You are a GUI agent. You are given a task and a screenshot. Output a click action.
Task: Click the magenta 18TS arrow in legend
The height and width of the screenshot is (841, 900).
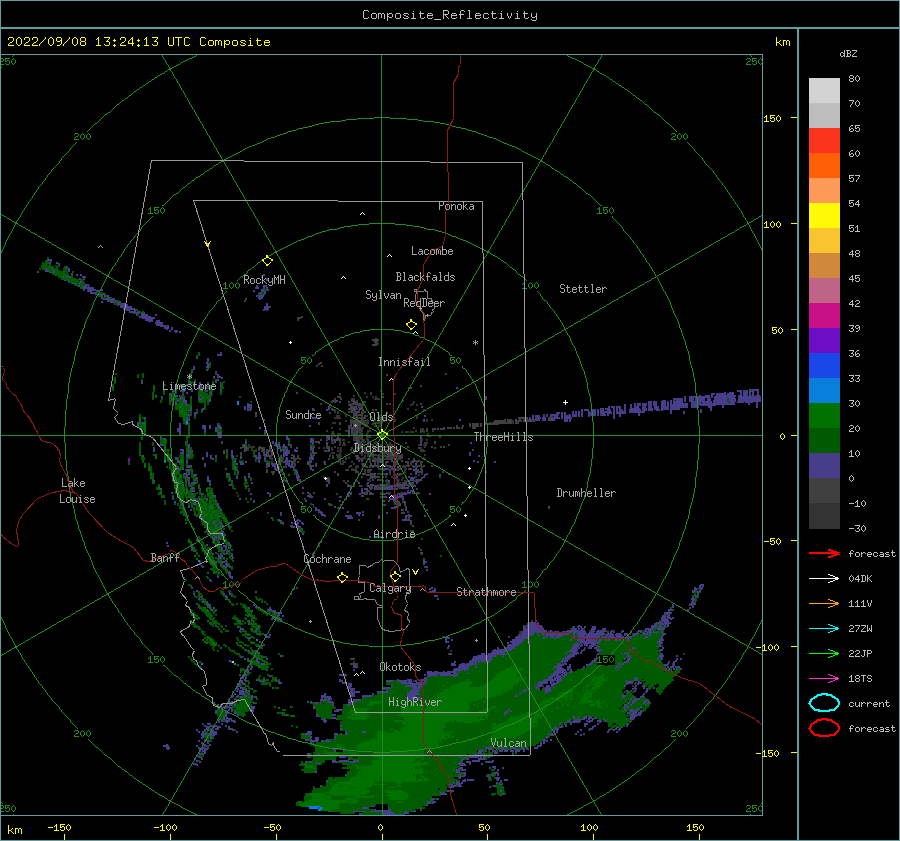click(x=824, y=679)
